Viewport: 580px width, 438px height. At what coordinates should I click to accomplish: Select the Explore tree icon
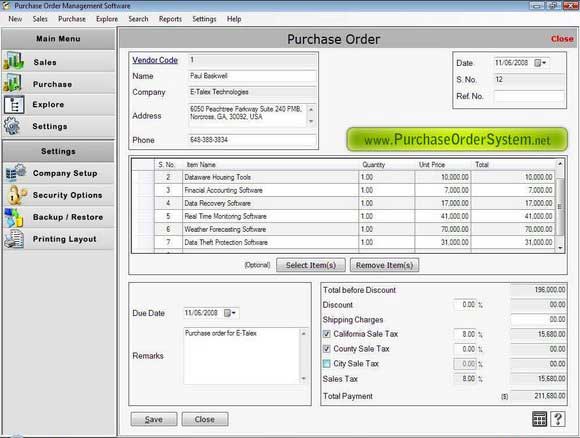(x=14, y=105)
